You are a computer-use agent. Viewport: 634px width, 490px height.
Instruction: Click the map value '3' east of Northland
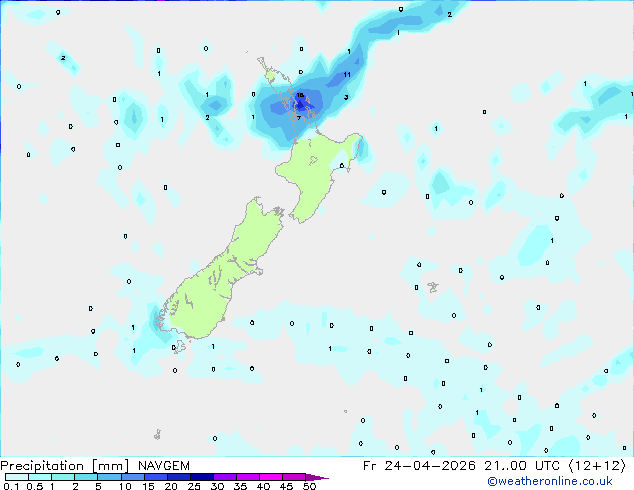(x=346, y=97)
